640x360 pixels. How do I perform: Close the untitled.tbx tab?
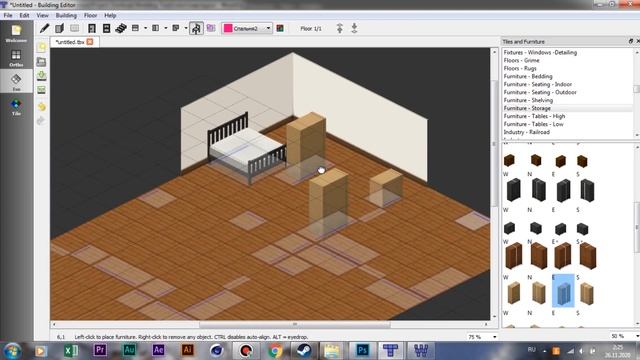tap(90, 42)
